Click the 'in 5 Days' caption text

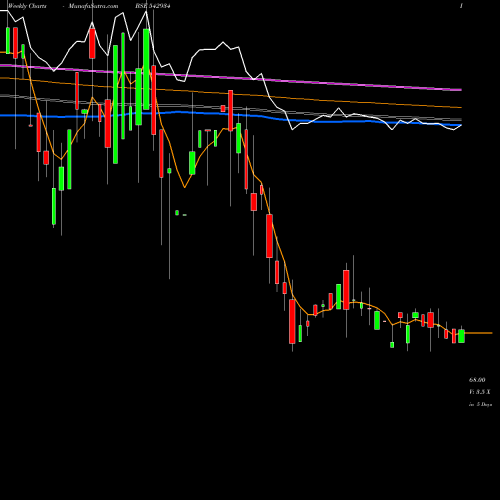(x=480, y=404)
